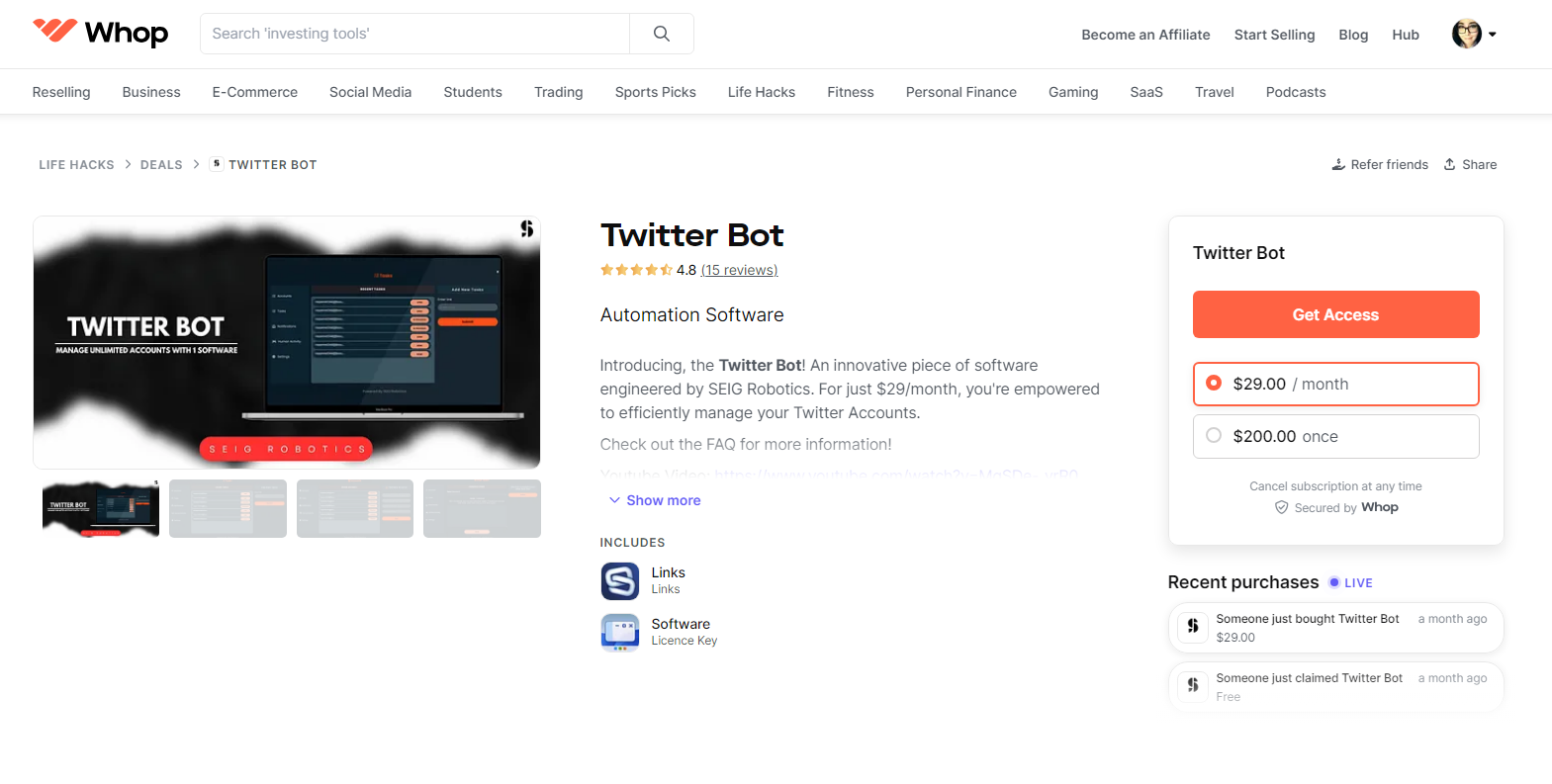Click the 'Automation Software' subtitle
This screenshot has height=784, width=1552.
pos(692,315)
